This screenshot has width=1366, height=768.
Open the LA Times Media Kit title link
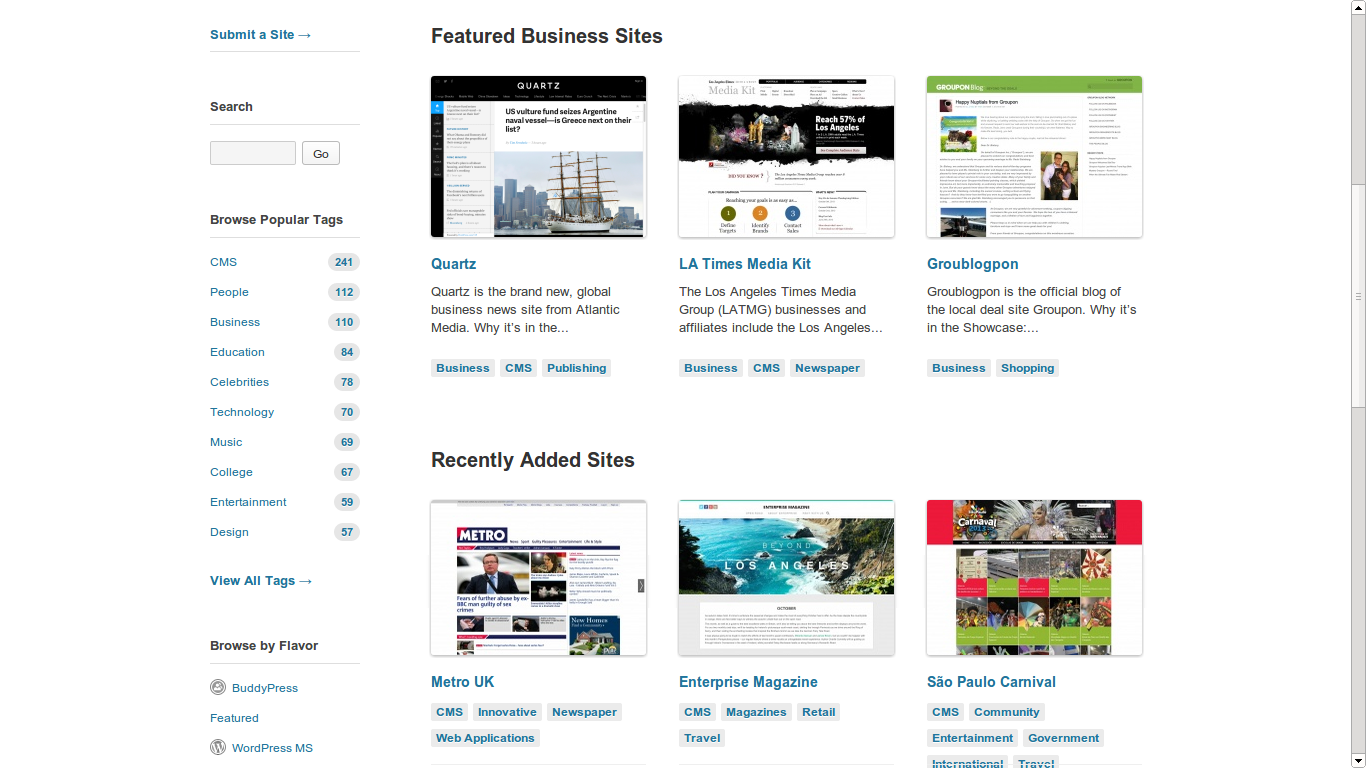[745, 264]
